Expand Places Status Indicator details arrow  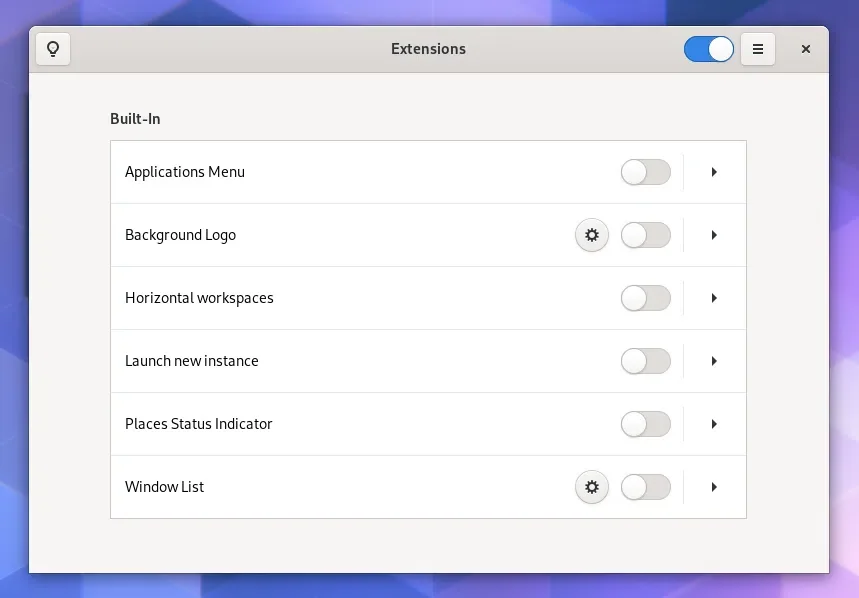click(714, 424)
